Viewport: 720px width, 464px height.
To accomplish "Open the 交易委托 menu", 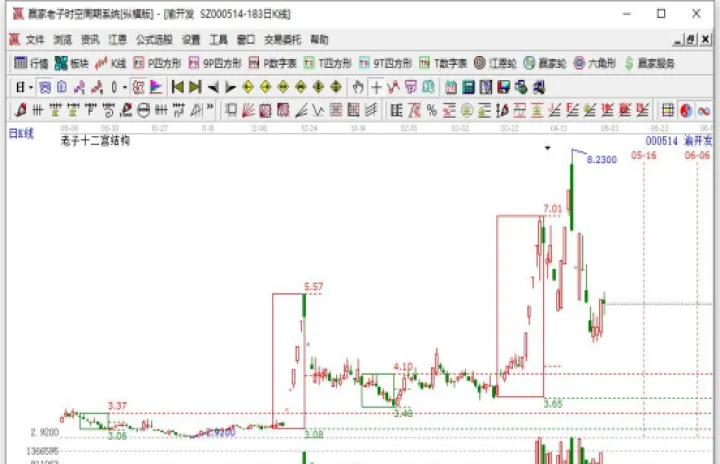I will pos(283,40).
